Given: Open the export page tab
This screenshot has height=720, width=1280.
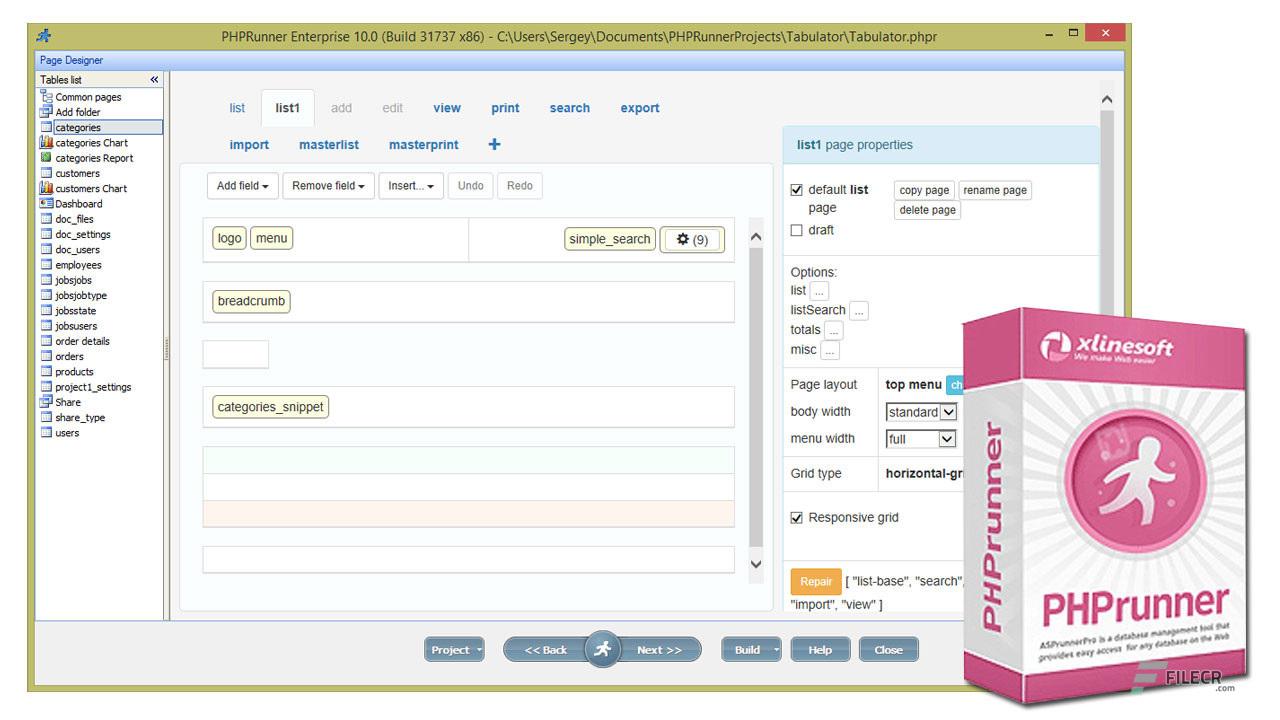Looking at the screenshot, I should 640,108.
